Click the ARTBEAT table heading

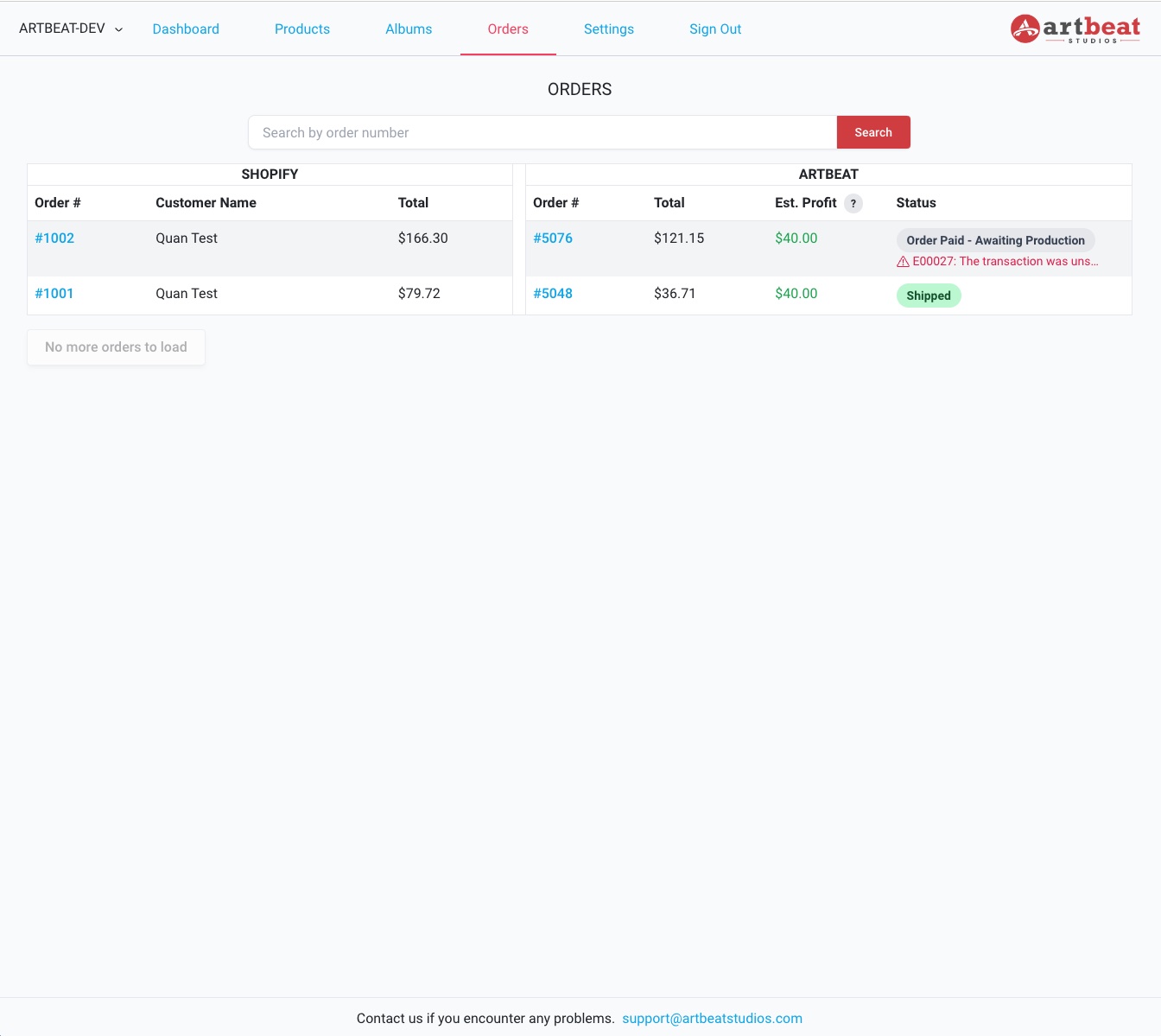pos(828,175)
